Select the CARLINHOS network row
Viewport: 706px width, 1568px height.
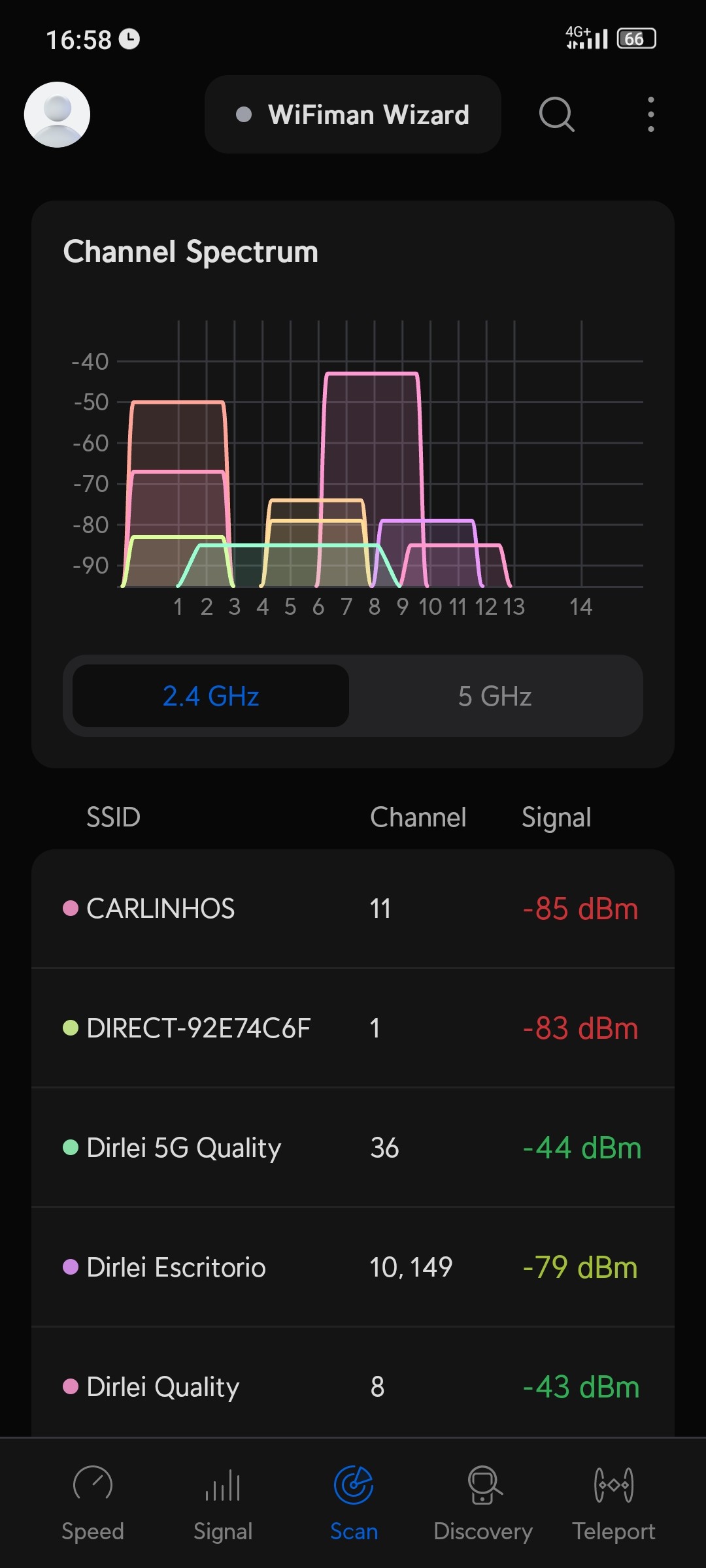[353, 909]
